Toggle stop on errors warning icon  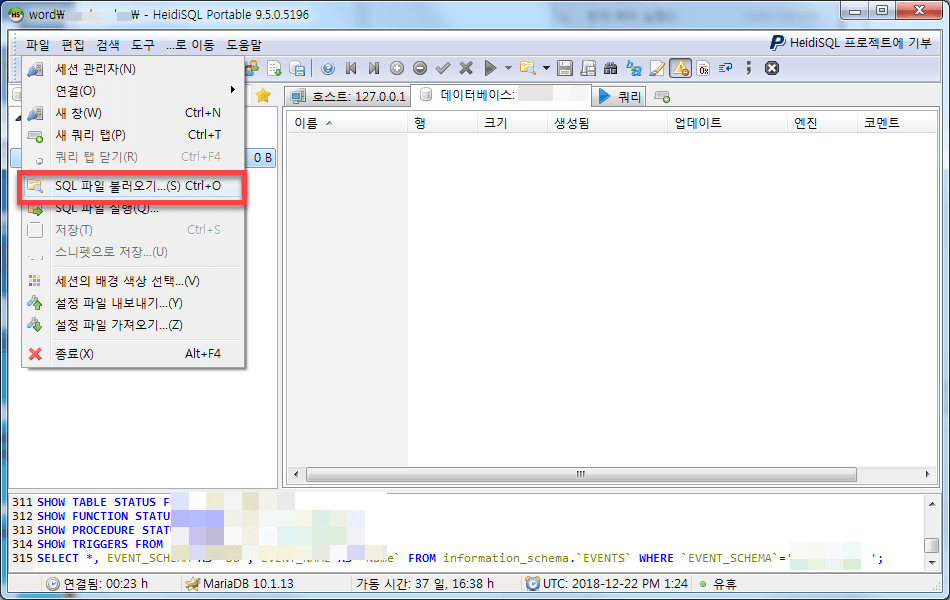(680, 68)
